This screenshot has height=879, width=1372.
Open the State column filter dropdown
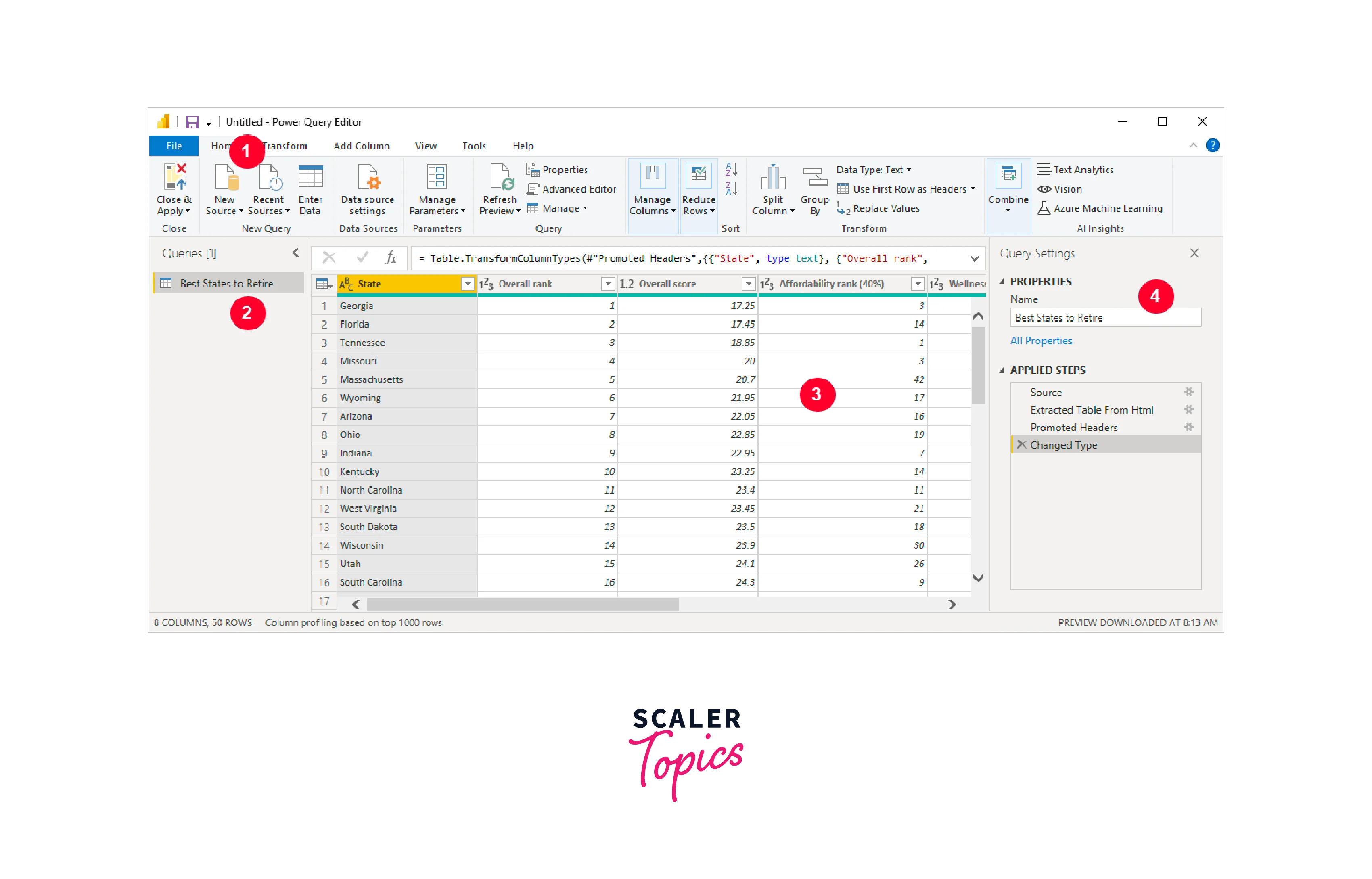467,284
